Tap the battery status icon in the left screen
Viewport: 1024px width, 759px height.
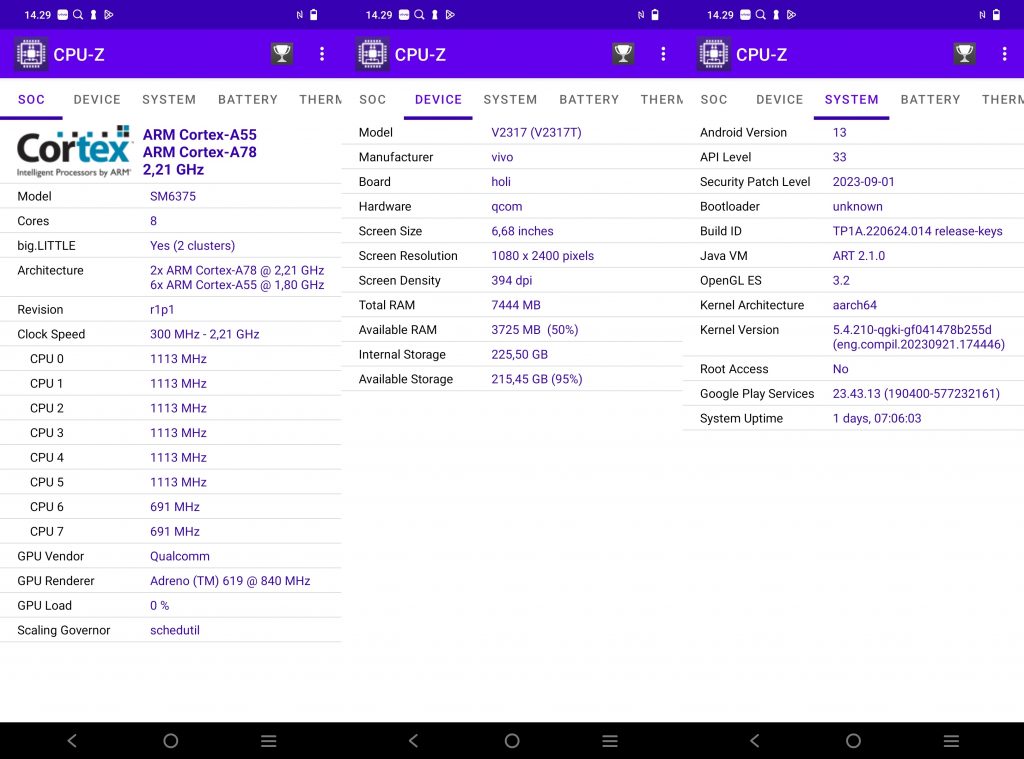point(313,14)
